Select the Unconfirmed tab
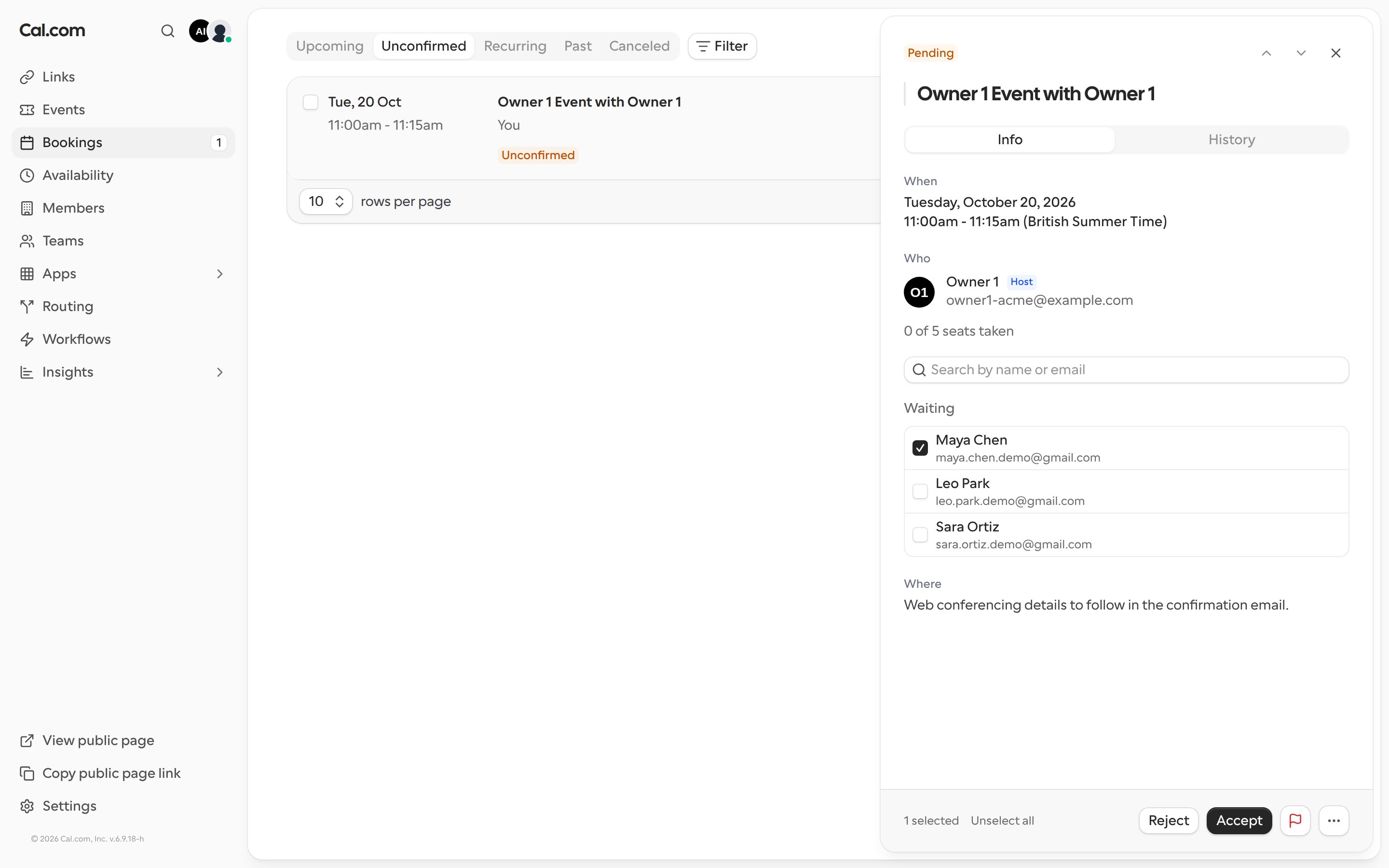The width and height of the screenshot is (1389, 868). pos(423,46)
